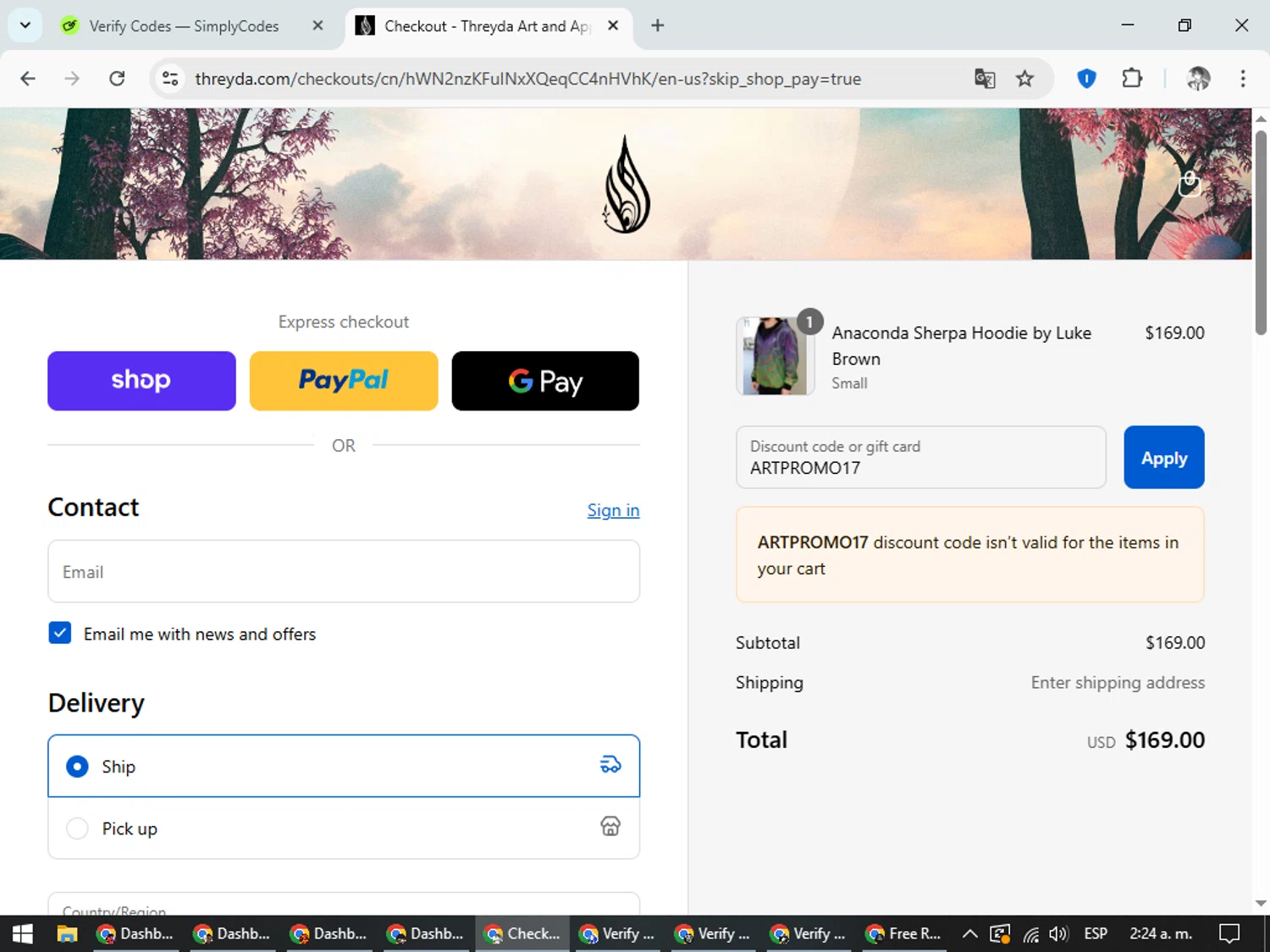
Task: Show hidden system tray icons
Action: point(970,933)
